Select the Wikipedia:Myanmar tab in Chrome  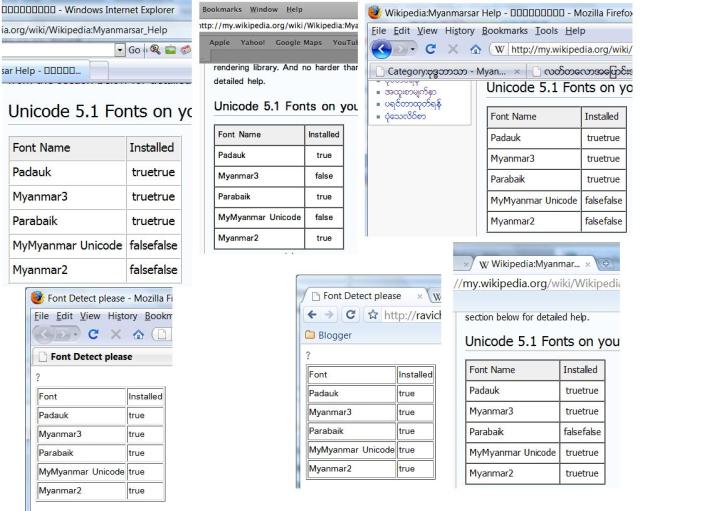pyautogui.click(x=534, y=264)
